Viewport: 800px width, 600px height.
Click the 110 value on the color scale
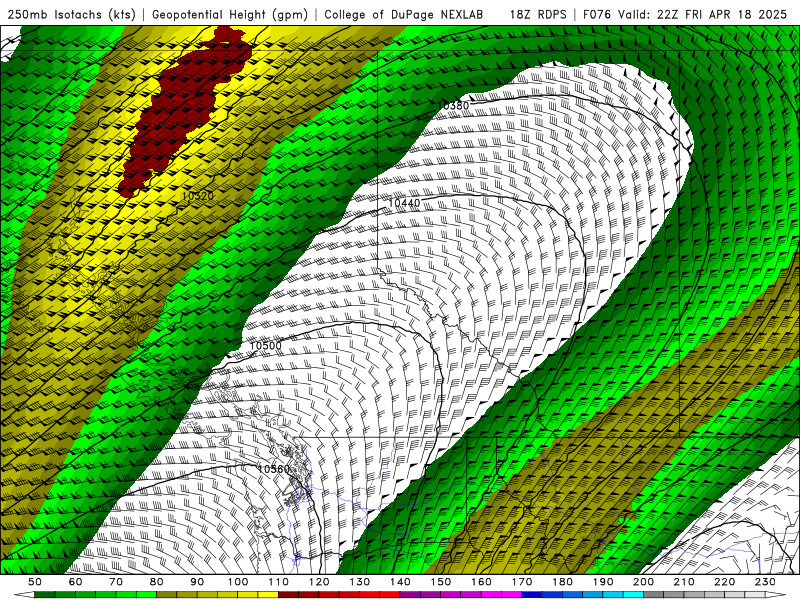click(x=279, y=582)
